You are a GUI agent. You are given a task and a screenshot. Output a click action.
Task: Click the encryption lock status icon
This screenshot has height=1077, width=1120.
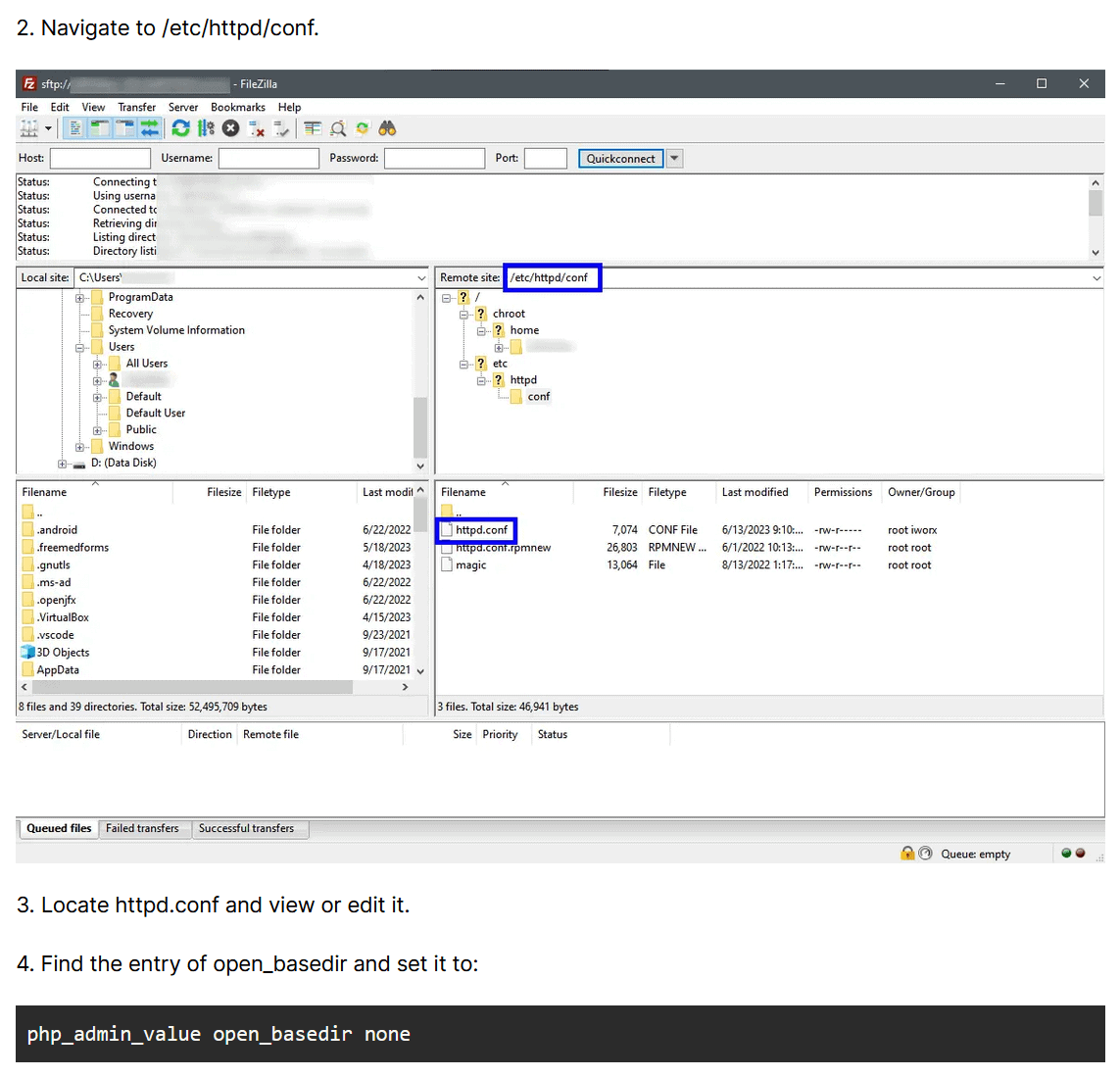(907, 854)
